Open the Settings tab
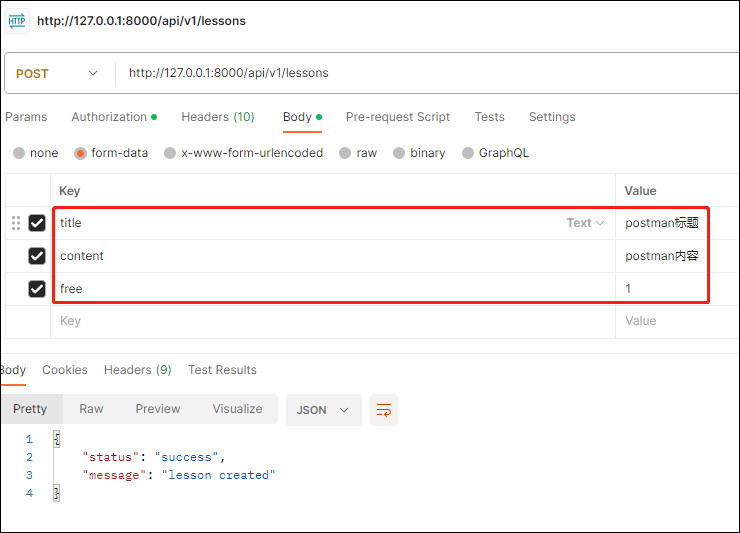 [x=552, y=117]
